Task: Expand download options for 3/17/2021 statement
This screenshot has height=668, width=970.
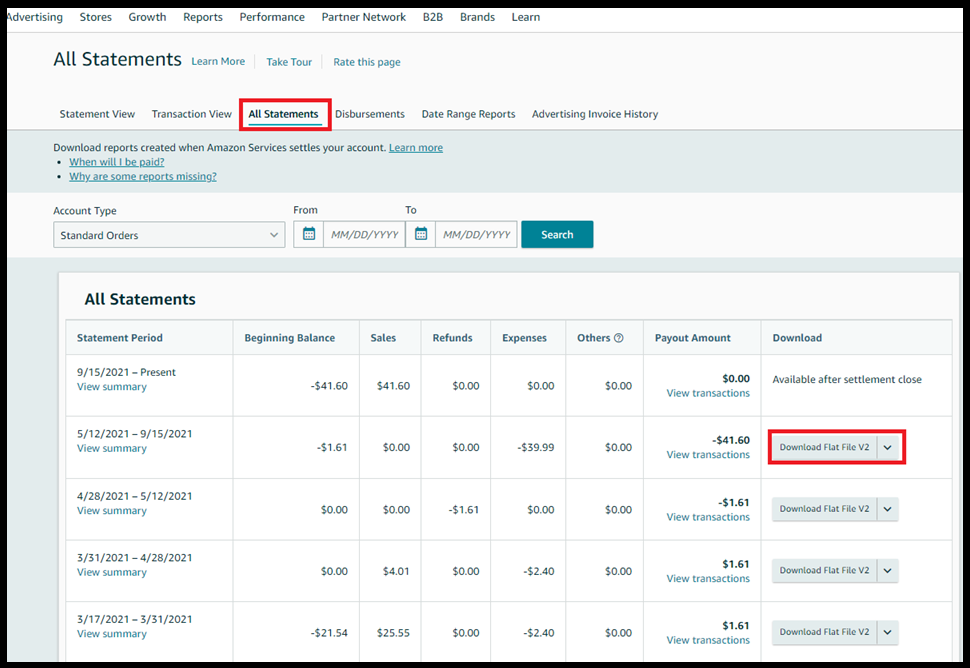Action: 888,632
